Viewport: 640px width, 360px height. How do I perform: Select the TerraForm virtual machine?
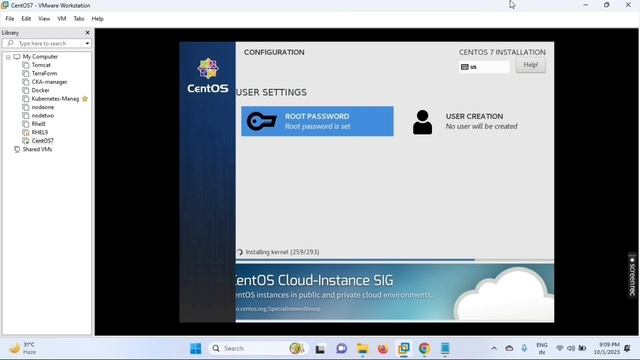coord(44,73)
